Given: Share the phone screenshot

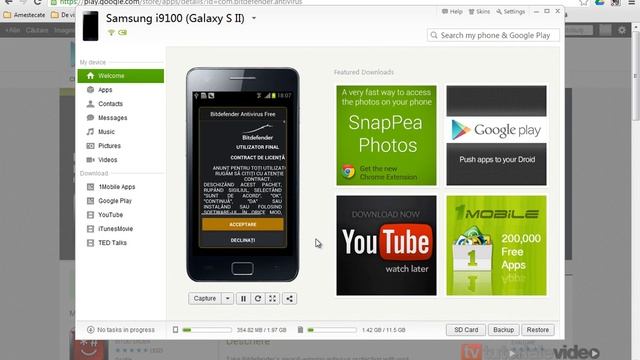Looking at the screenshot, I should click(x=289, y=298).
